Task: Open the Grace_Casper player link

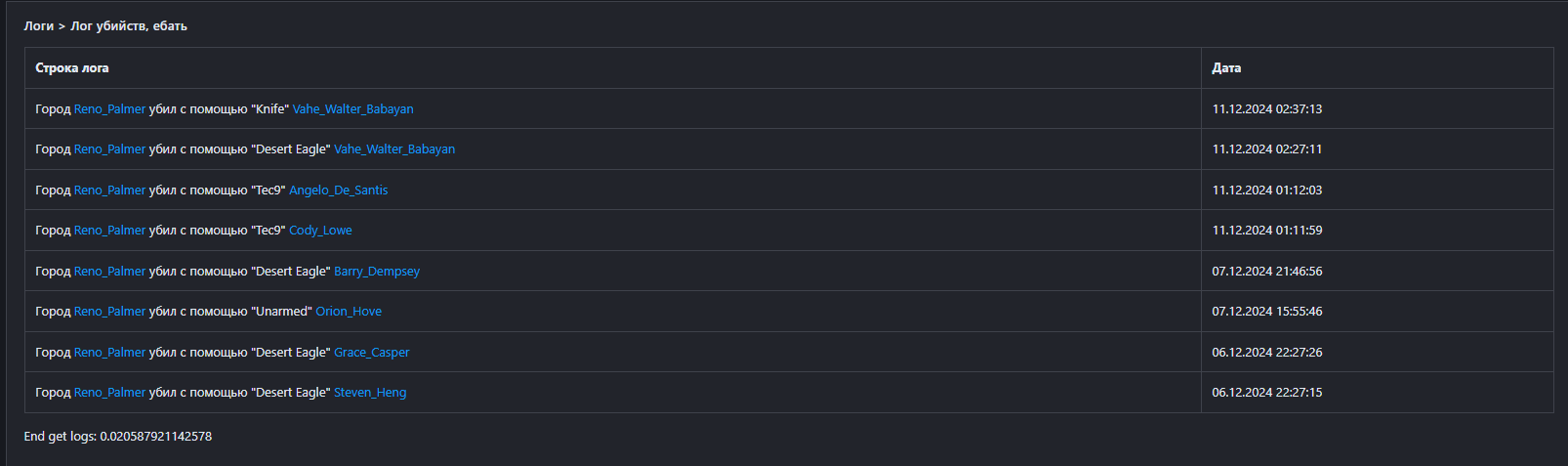Action: [x=372, y=353]
